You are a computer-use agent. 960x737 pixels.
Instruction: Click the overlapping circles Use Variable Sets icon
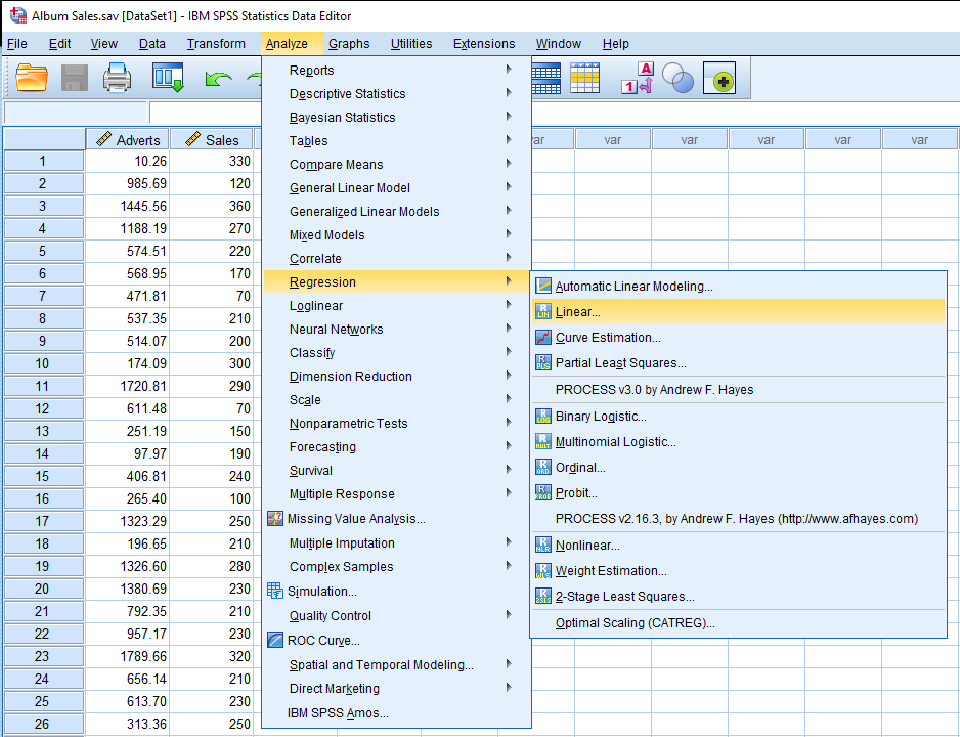tap(678, 78)
